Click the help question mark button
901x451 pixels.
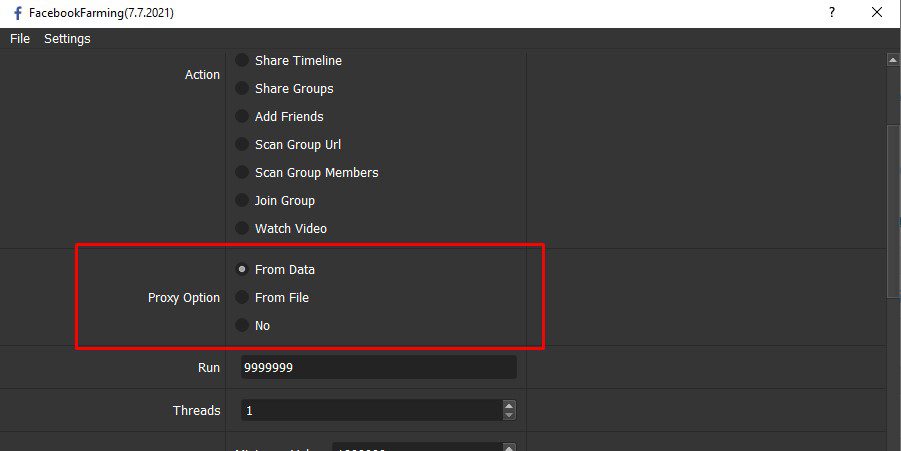click(x=831, y=12)
